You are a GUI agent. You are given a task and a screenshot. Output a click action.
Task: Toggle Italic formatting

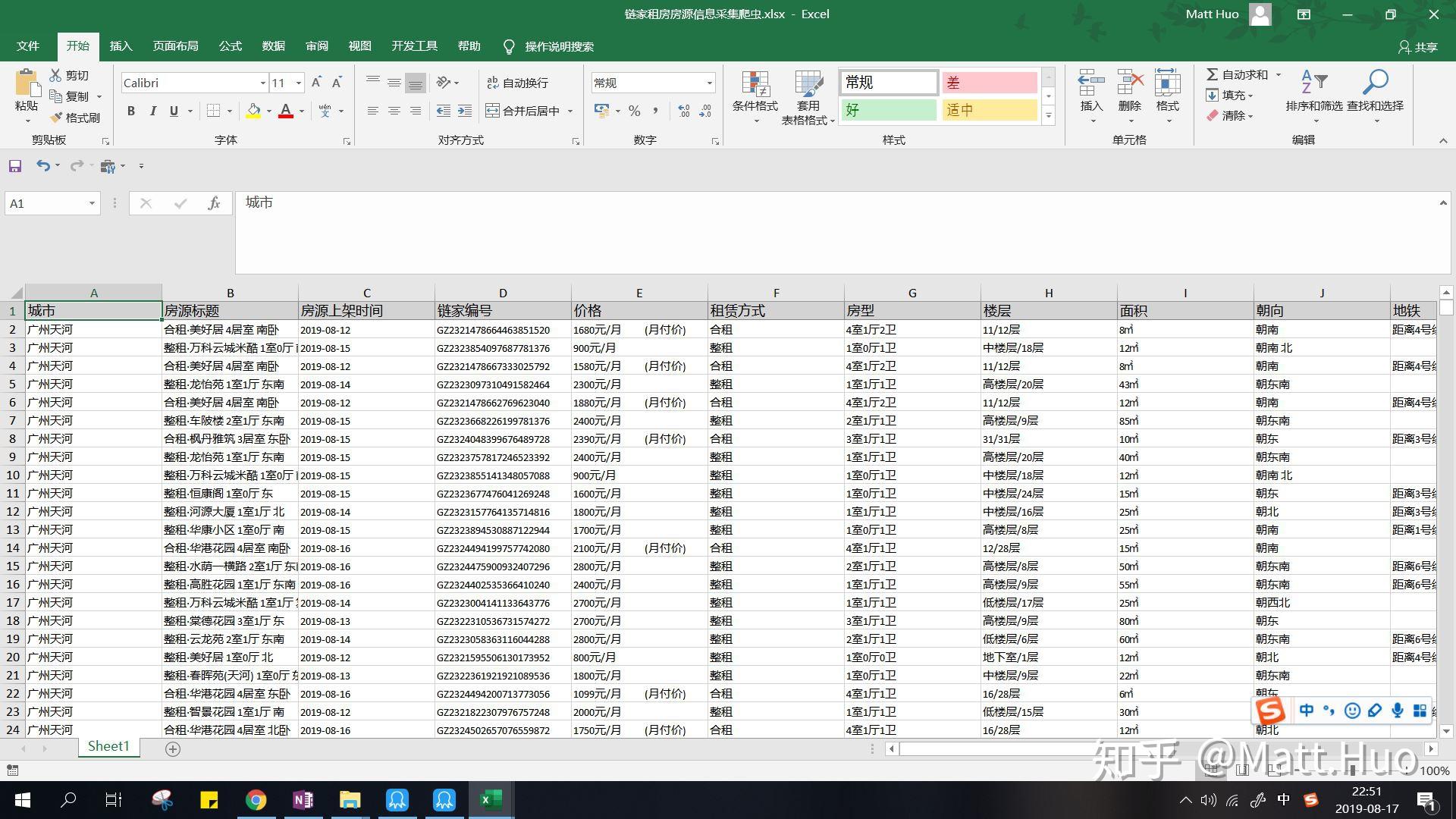[152, 111]
